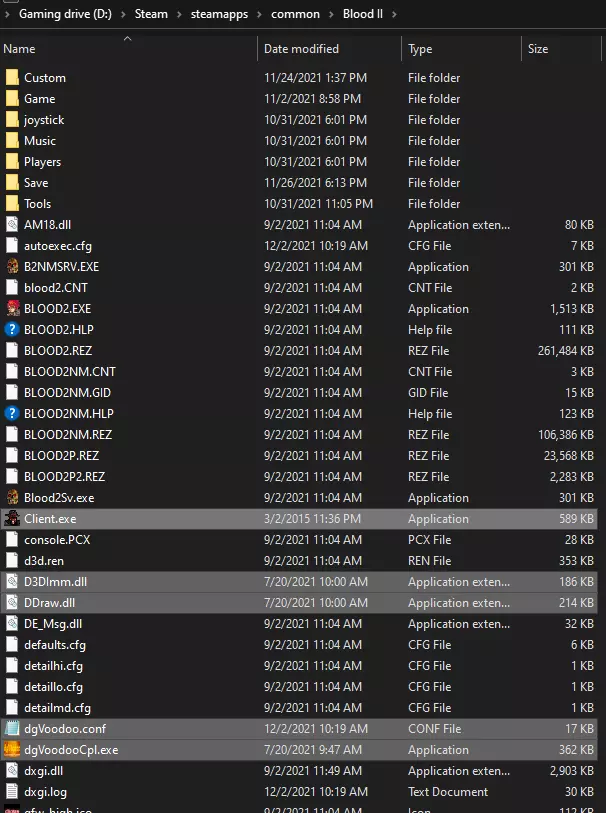This screenshot has height=813, width=606.
Task: Expand chevron after Steam breadcrumb
Action: pos(179,15)
